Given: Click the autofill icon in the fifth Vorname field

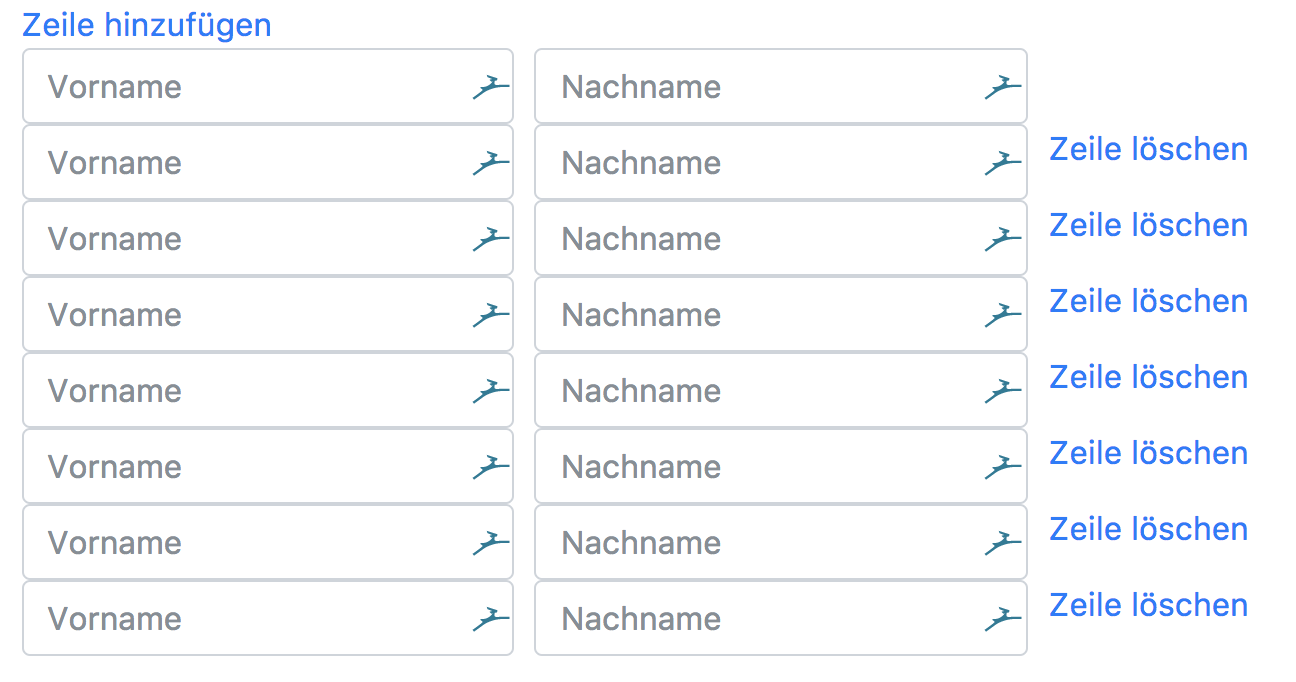Looking at the screenshot, I should 491,391.
